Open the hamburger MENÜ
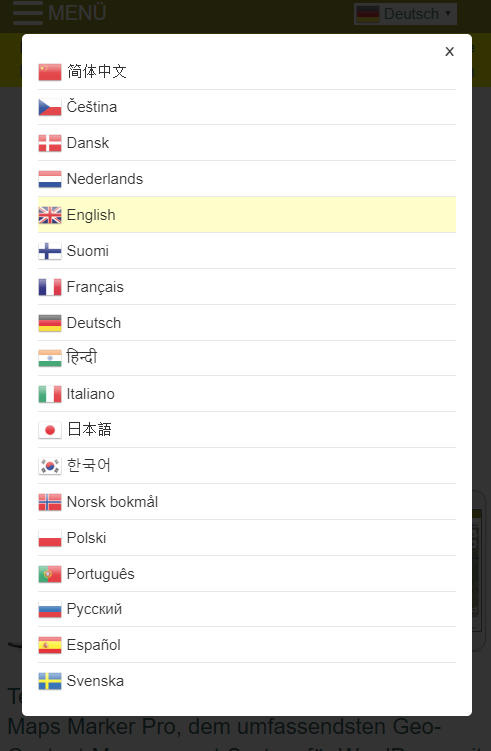Screen dimensions: 491x751 click(59, 13)
